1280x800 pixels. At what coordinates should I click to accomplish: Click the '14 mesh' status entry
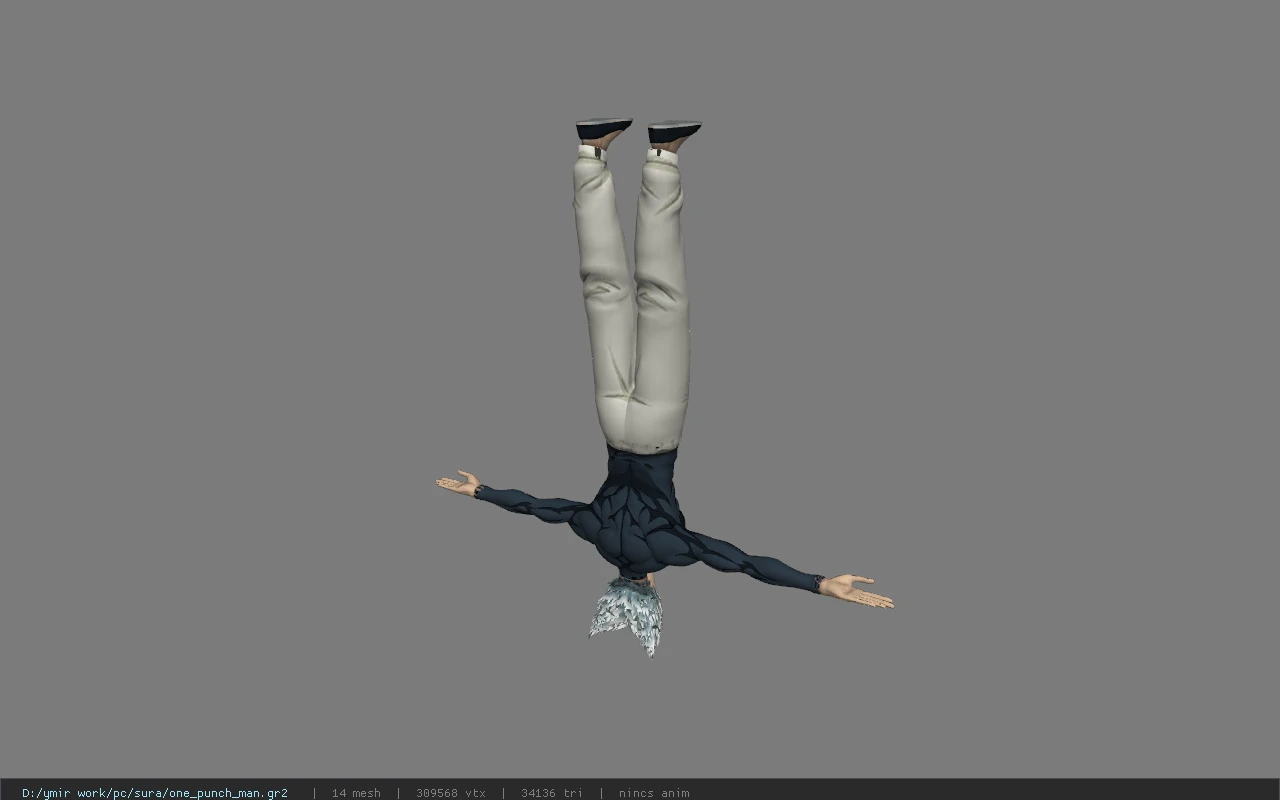(x=356, y=793)
